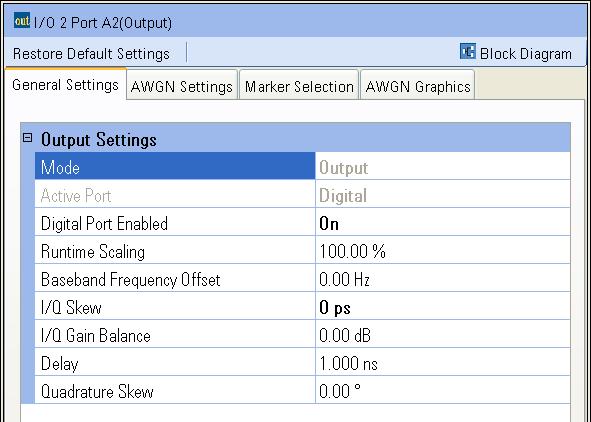Image resolution: width=591 pixels, height=422 pixels.
Task: Open the Active Port Digital dropdown
Action: point(442,195)
